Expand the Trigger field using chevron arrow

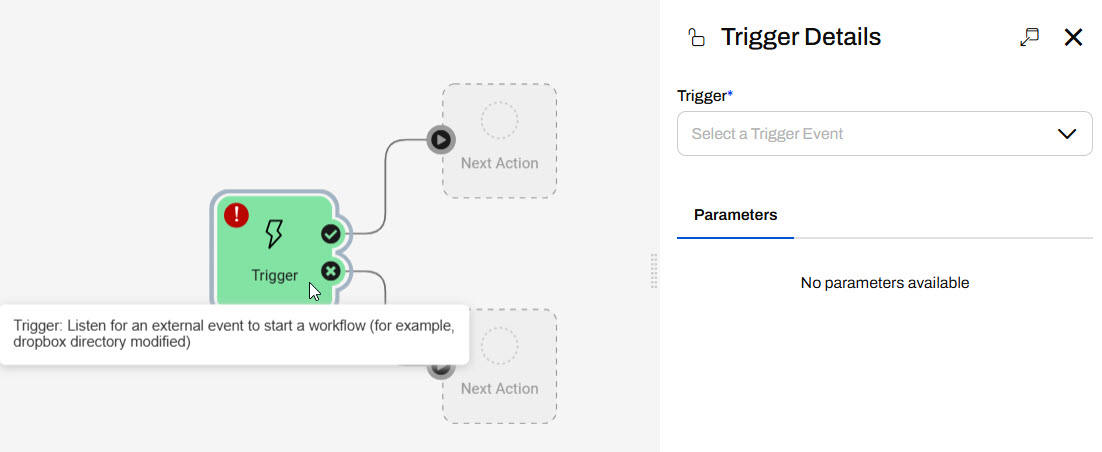click(1066, 134)
